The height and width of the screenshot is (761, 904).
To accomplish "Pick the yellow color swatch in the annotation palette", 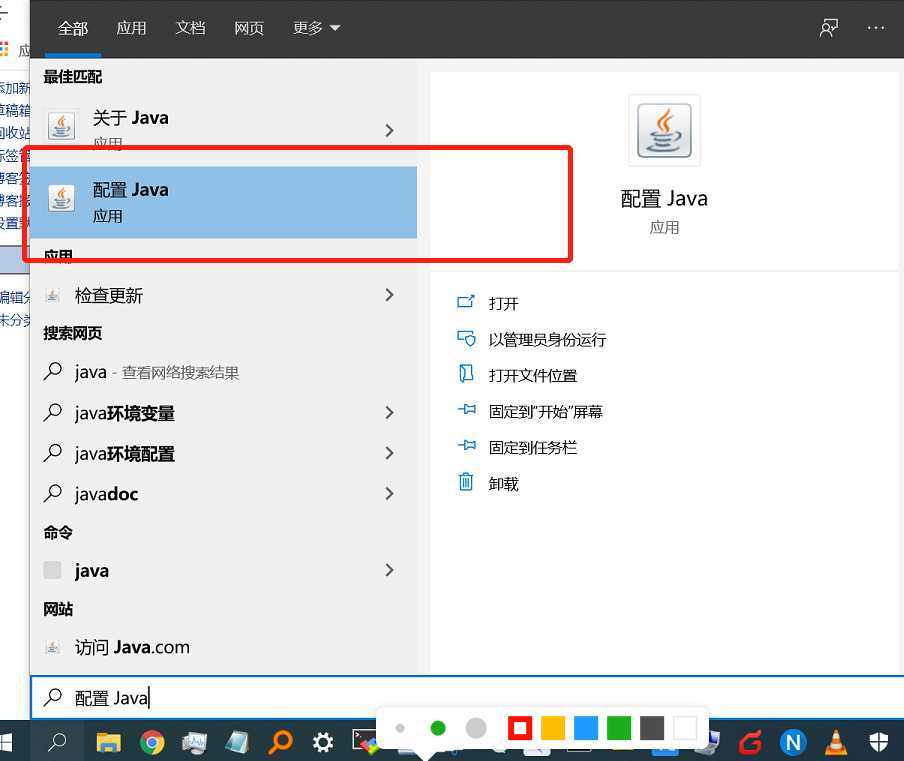I will [x=552, y=728].
